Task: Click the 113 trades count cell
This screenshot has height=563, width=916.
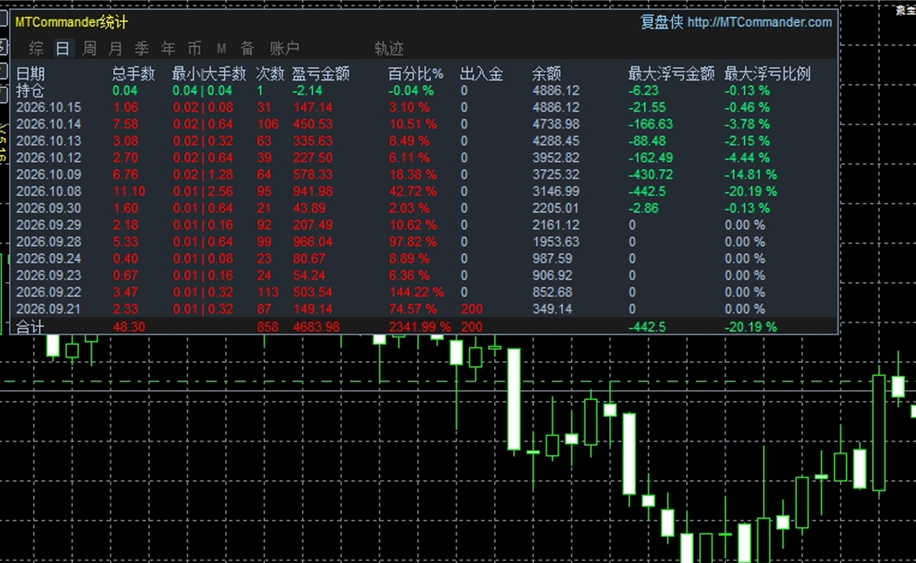Action: pos(268,292)
